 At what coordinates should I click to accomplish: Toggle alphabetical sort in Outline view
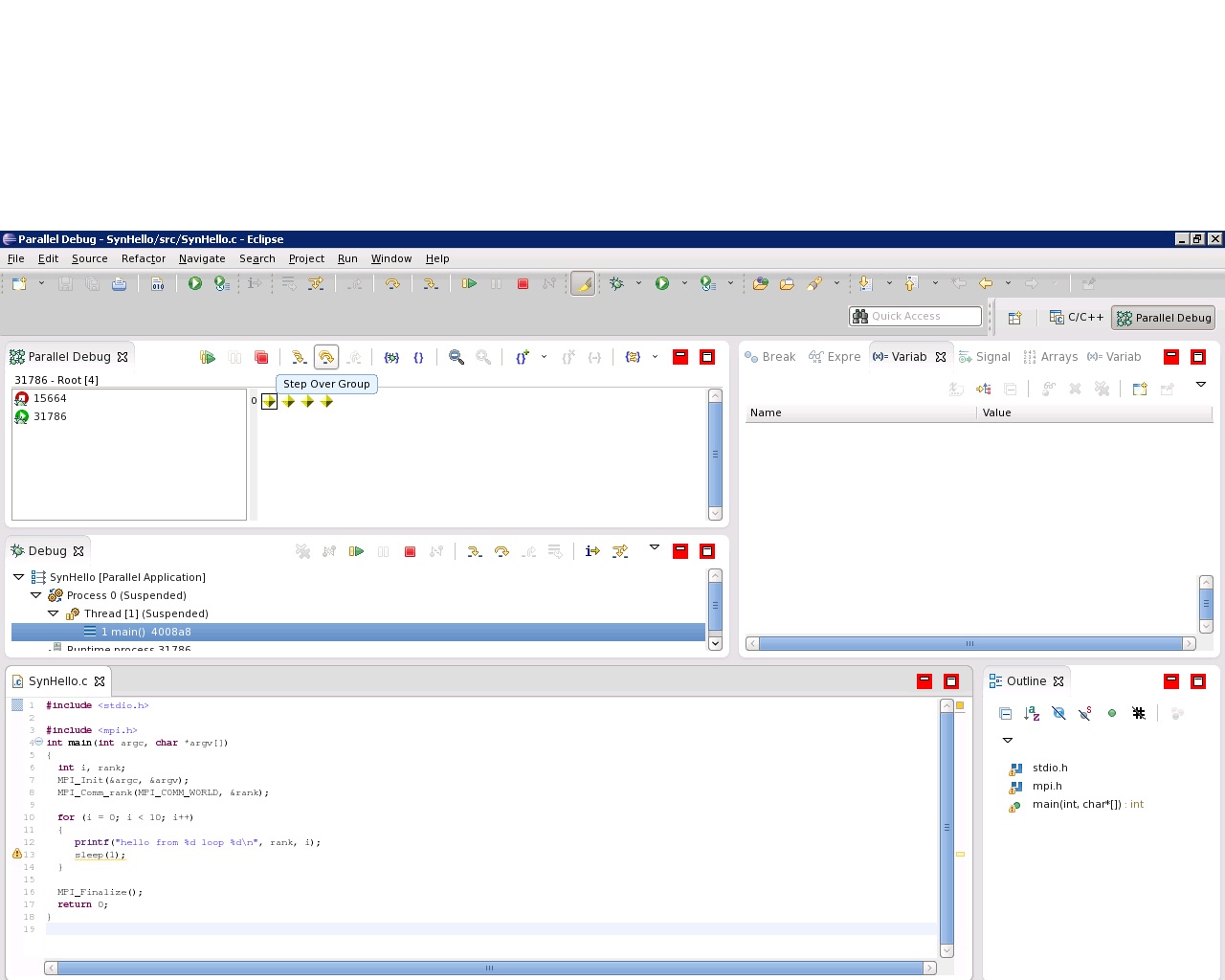tap(1032, 713)
